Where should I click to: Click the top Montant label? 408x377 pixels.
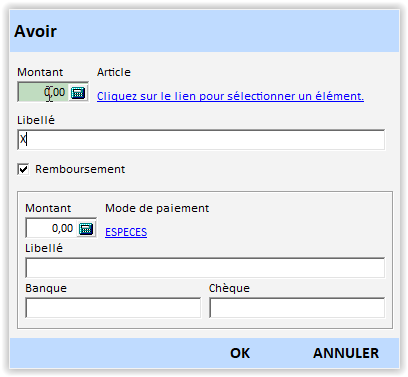pyautogui.click(x=40, y=72)
